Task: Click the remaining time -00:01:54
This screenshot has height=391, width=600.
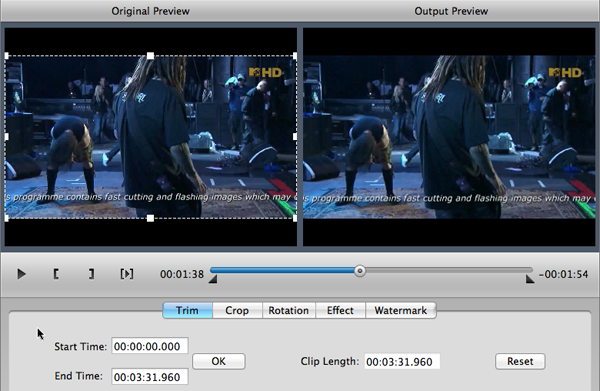Action: (563, 274)
